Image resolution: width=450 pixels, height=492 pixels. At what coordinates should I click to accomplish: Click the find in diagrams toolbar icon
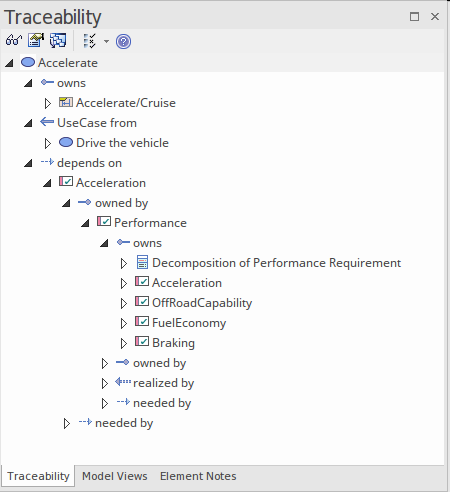(58, 41)
